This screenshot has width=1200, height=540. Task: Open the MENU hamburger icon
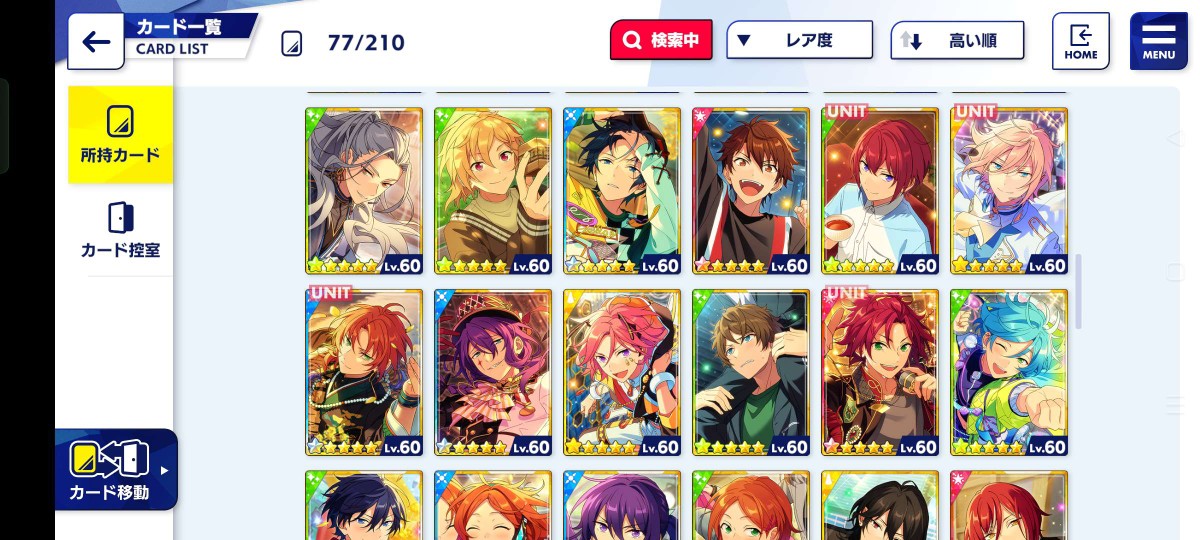point(1158,41)
